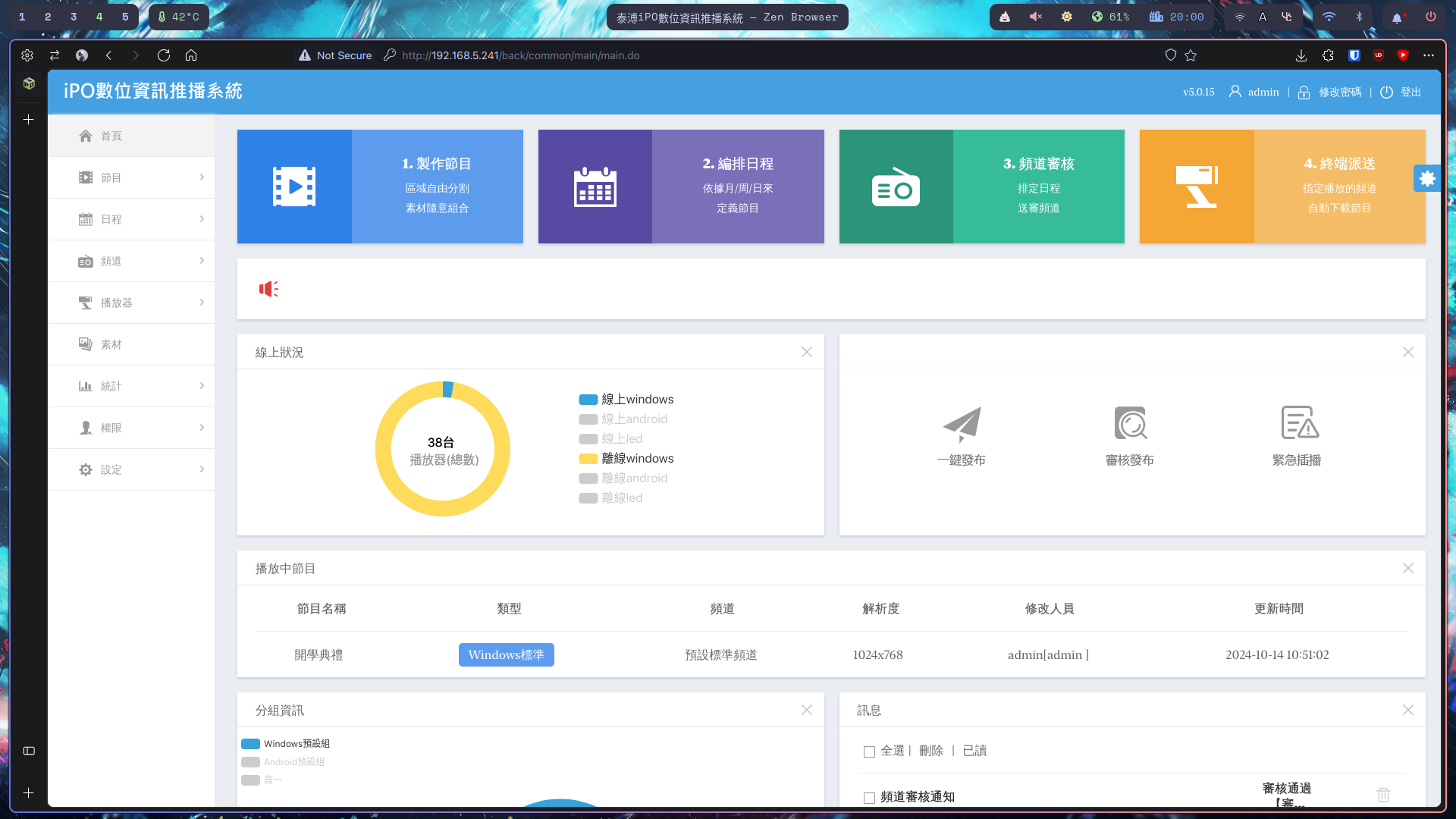Open the blue gear settings tab on right edge
The width and height of the screenshot is (1456, 819).
coord(1427,178)
